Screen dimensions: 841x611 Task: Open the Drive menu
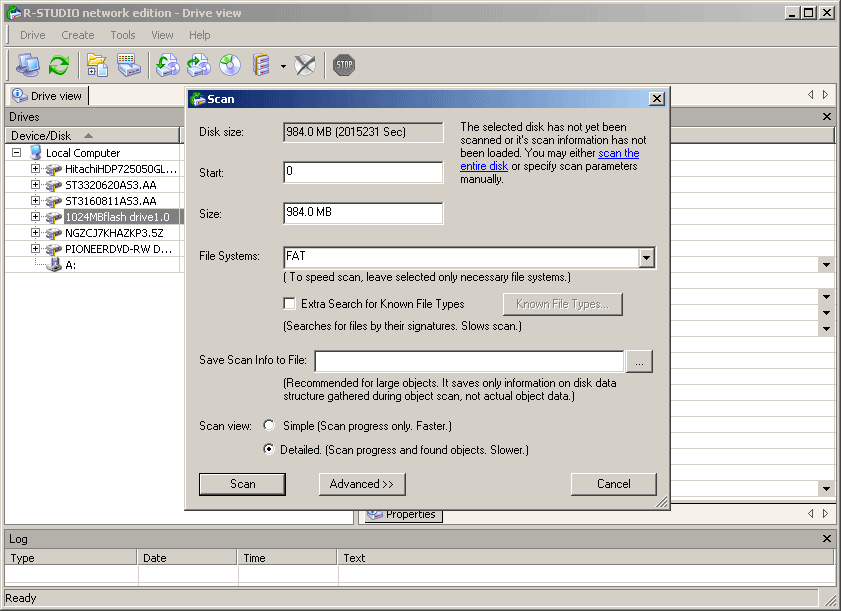(x=33, y=35)
